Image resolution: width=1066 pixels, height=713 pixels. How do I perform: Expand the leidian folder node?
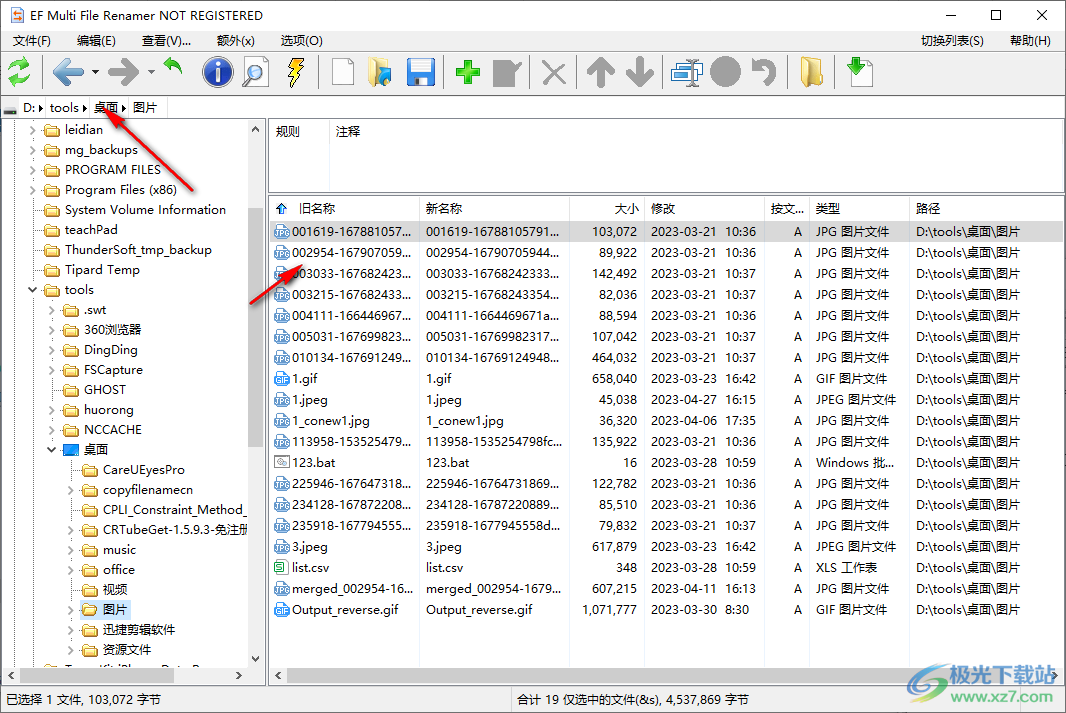32,130
